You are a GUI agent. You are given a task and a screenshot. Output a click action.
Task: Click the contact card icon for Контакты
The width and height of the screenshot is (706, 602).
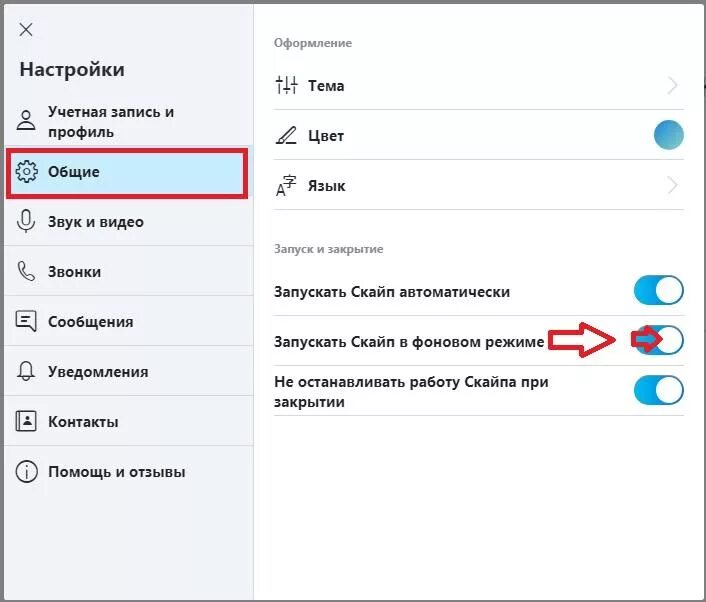[x=27, y=421]
